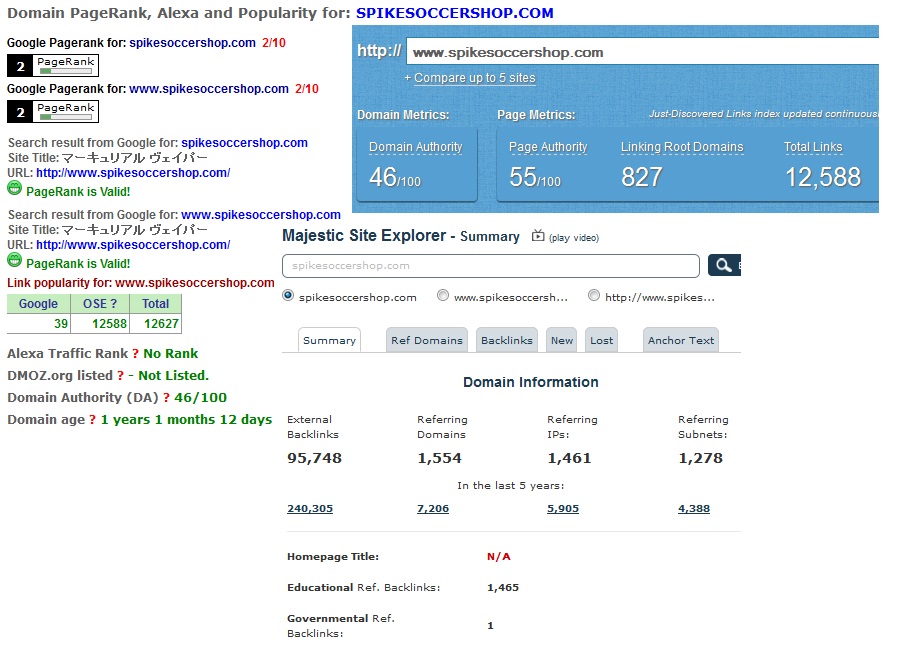
Task: Select the www.spikesoccersh... radio button
Action: tap(443, 296)
